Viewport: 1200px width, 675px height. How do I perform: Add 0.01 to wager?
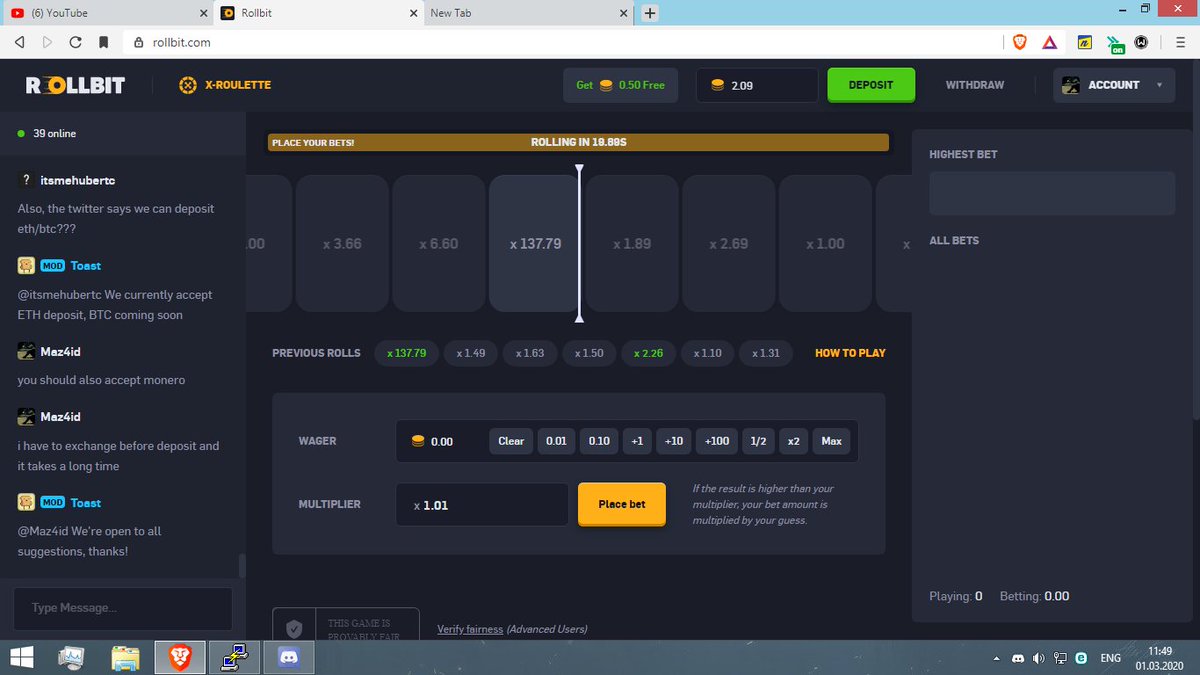556,441
